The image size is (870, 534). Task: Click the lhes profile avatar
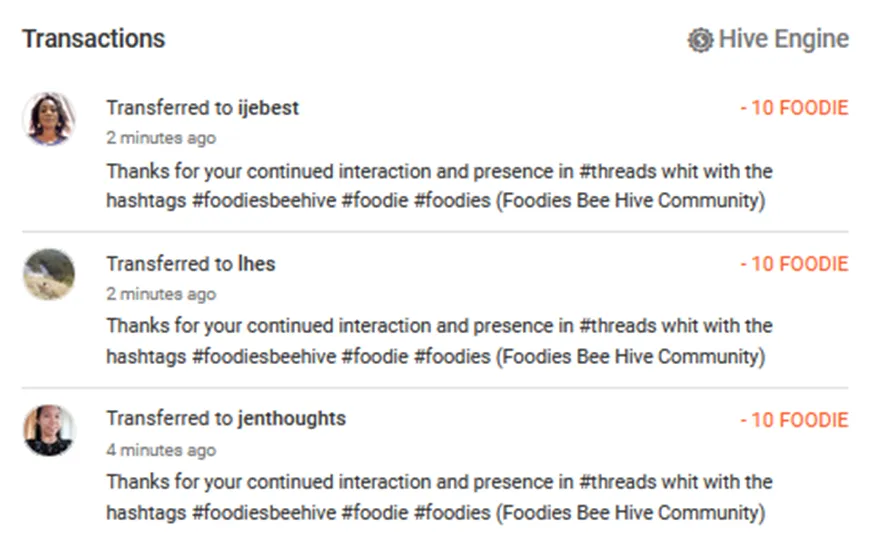(49, 274)
